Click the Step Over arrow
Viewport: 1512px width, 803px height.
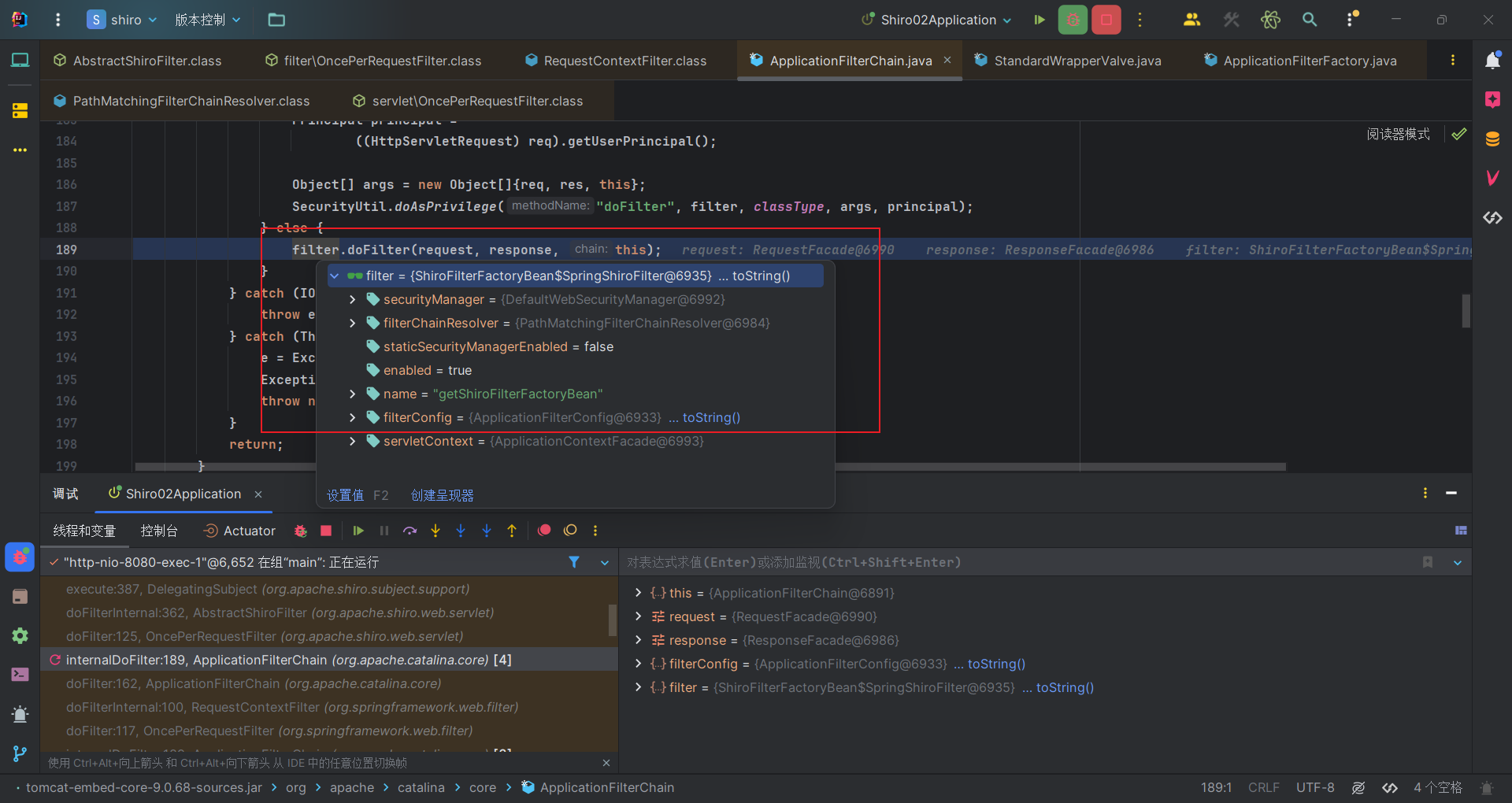pos(409,531)
